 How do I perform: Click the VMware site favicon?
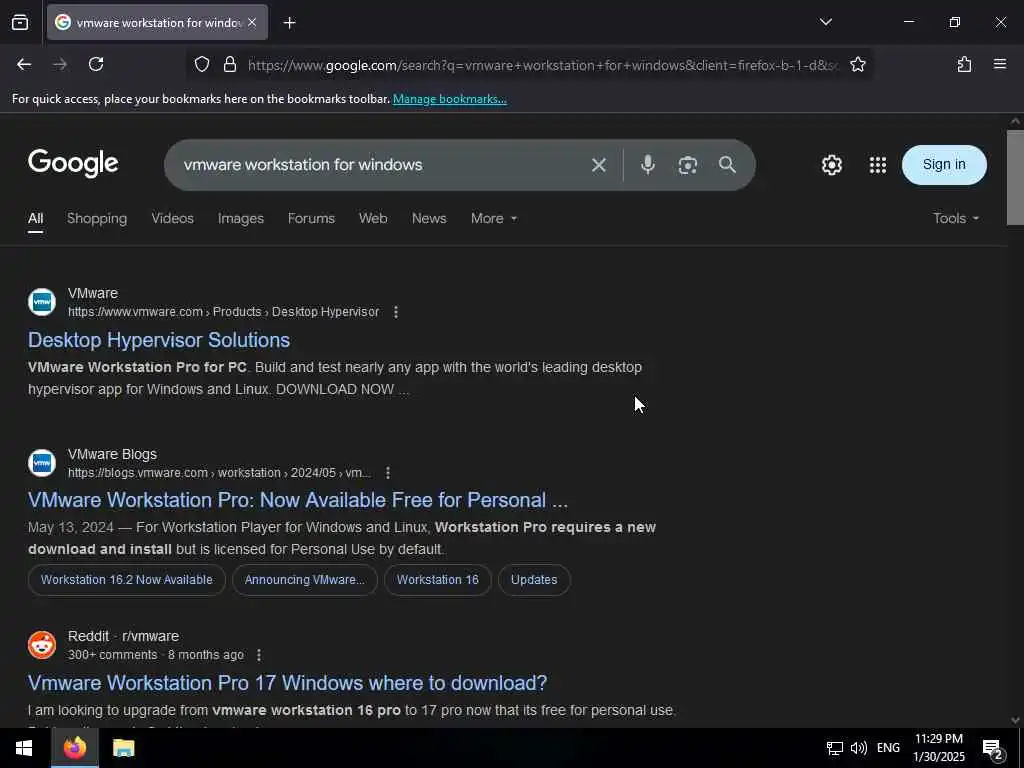[x=42, y=302]
